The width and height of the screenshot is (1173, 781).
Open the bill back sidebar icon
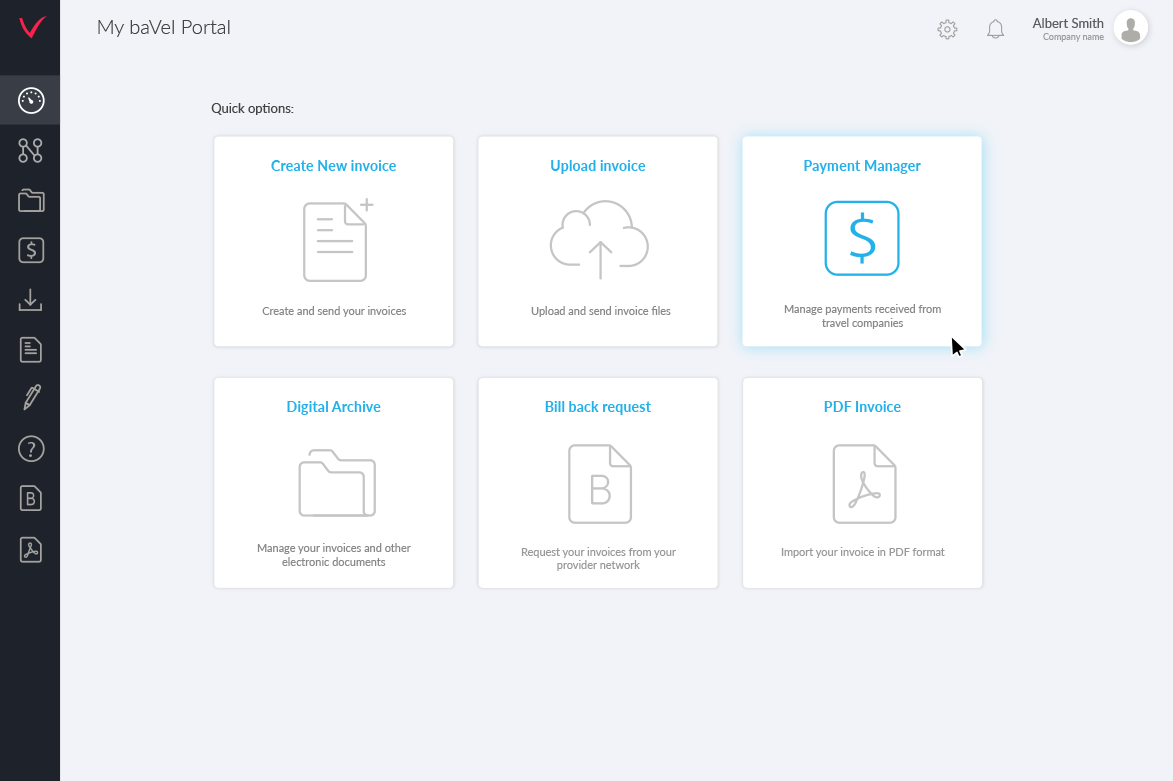click(31, 498)
